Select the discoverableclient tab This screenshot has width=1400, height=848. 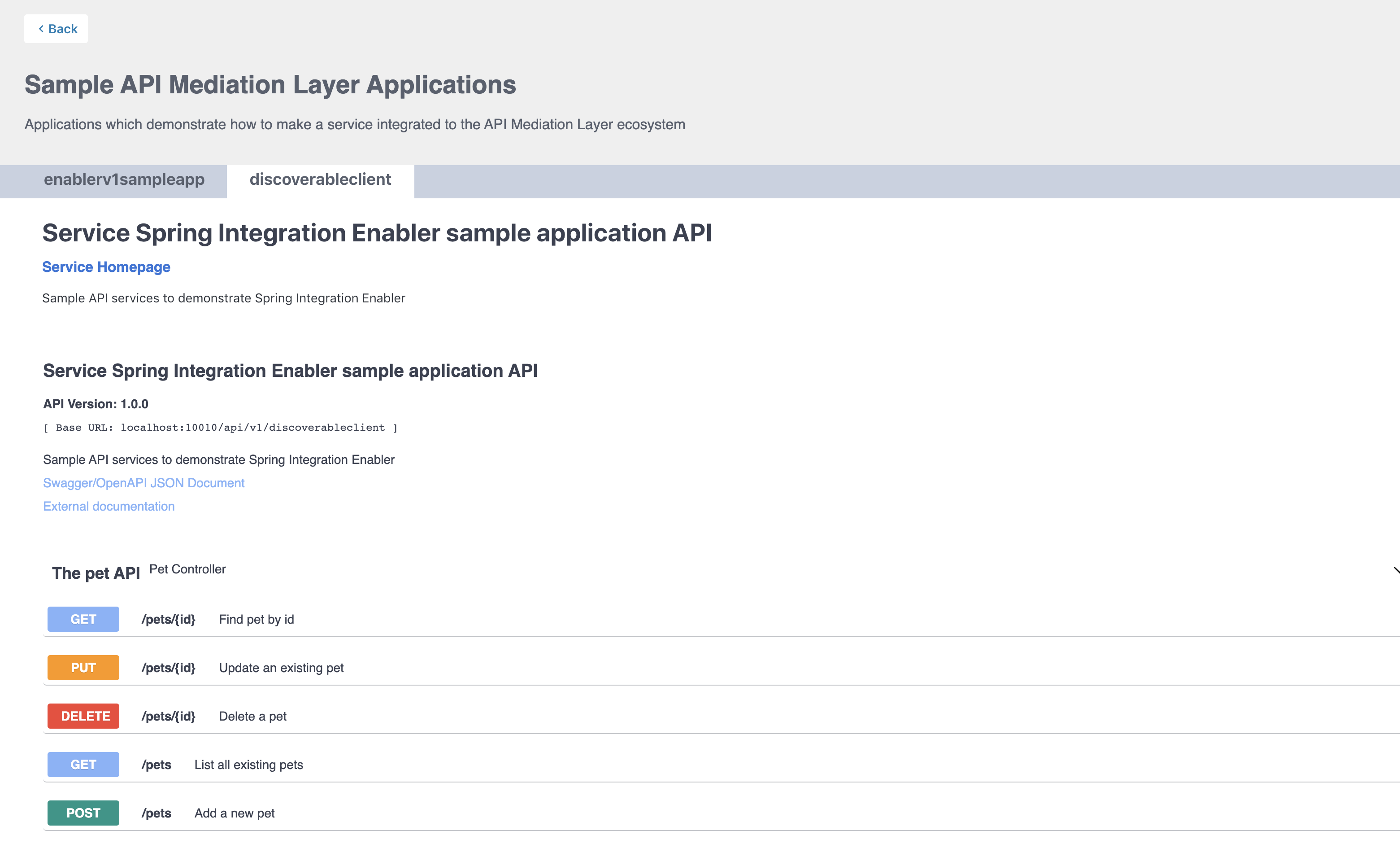pyautogui.click(x=321, y=179)
